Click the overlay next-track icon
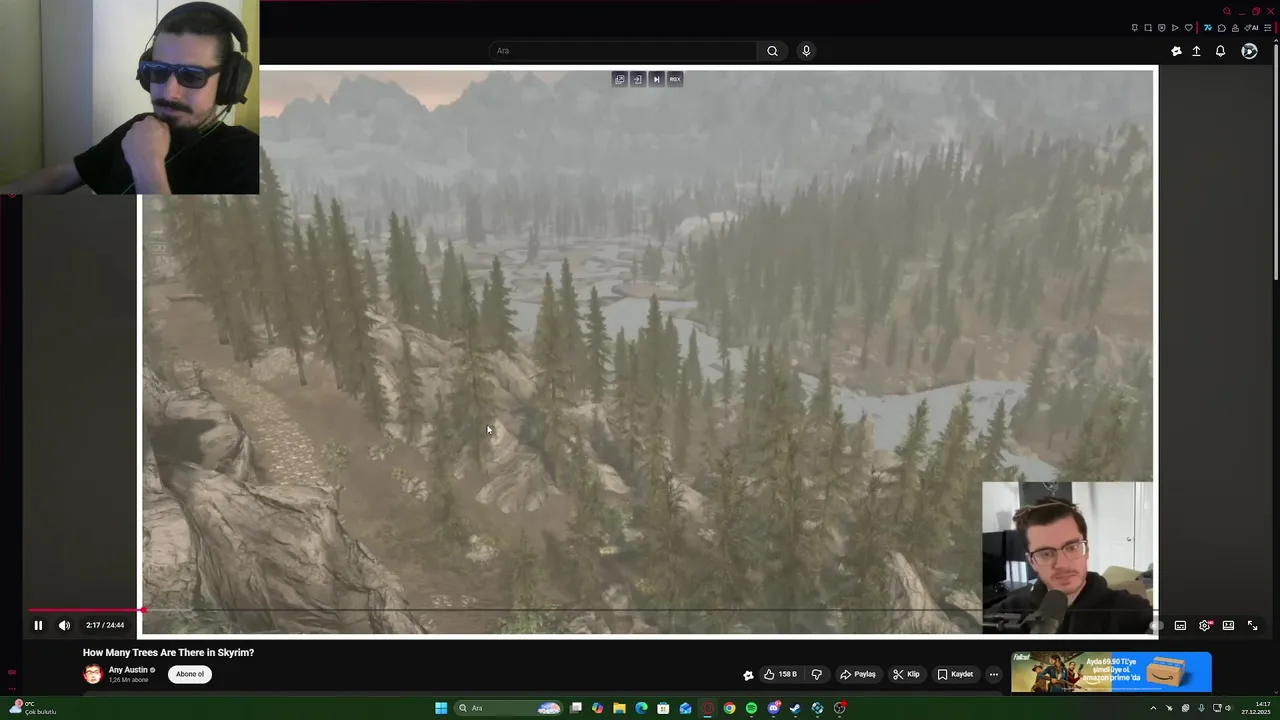This screenshot has height=720, width=1280. (x=656, y=79)
